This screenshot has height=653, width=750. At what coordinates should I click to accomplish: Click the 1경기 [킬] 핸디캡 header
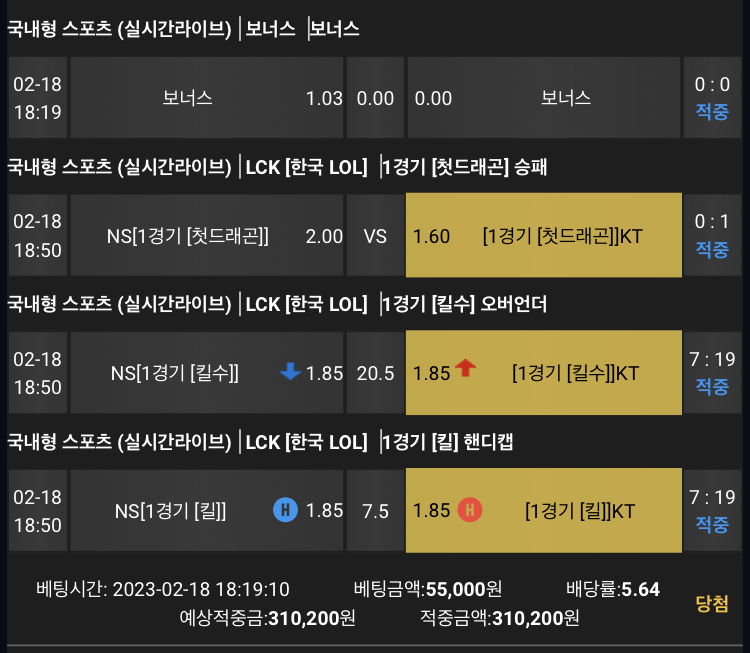click(448, 442)
